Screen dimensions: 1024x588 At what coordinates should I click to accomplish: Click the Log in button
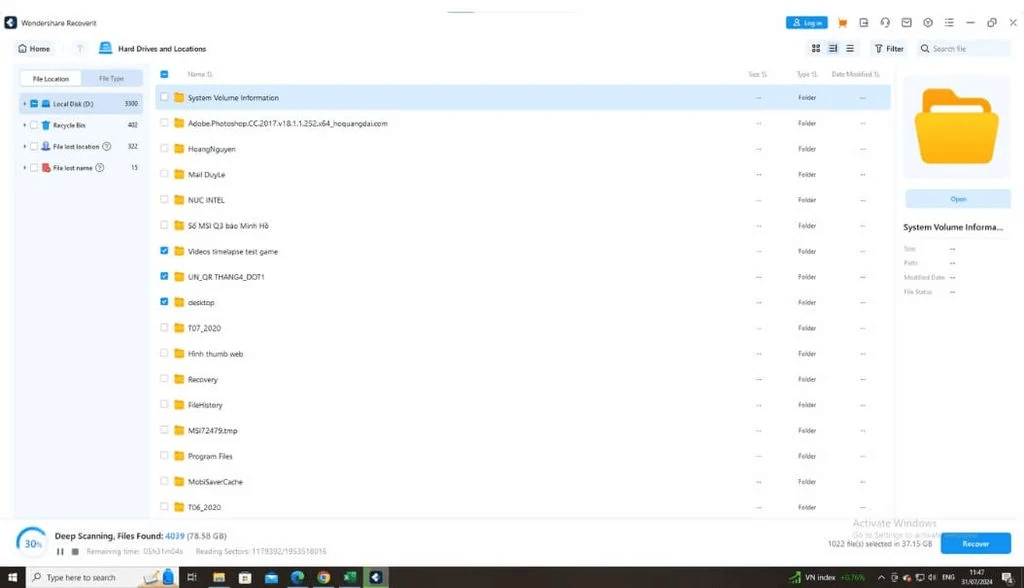point(807,23)
